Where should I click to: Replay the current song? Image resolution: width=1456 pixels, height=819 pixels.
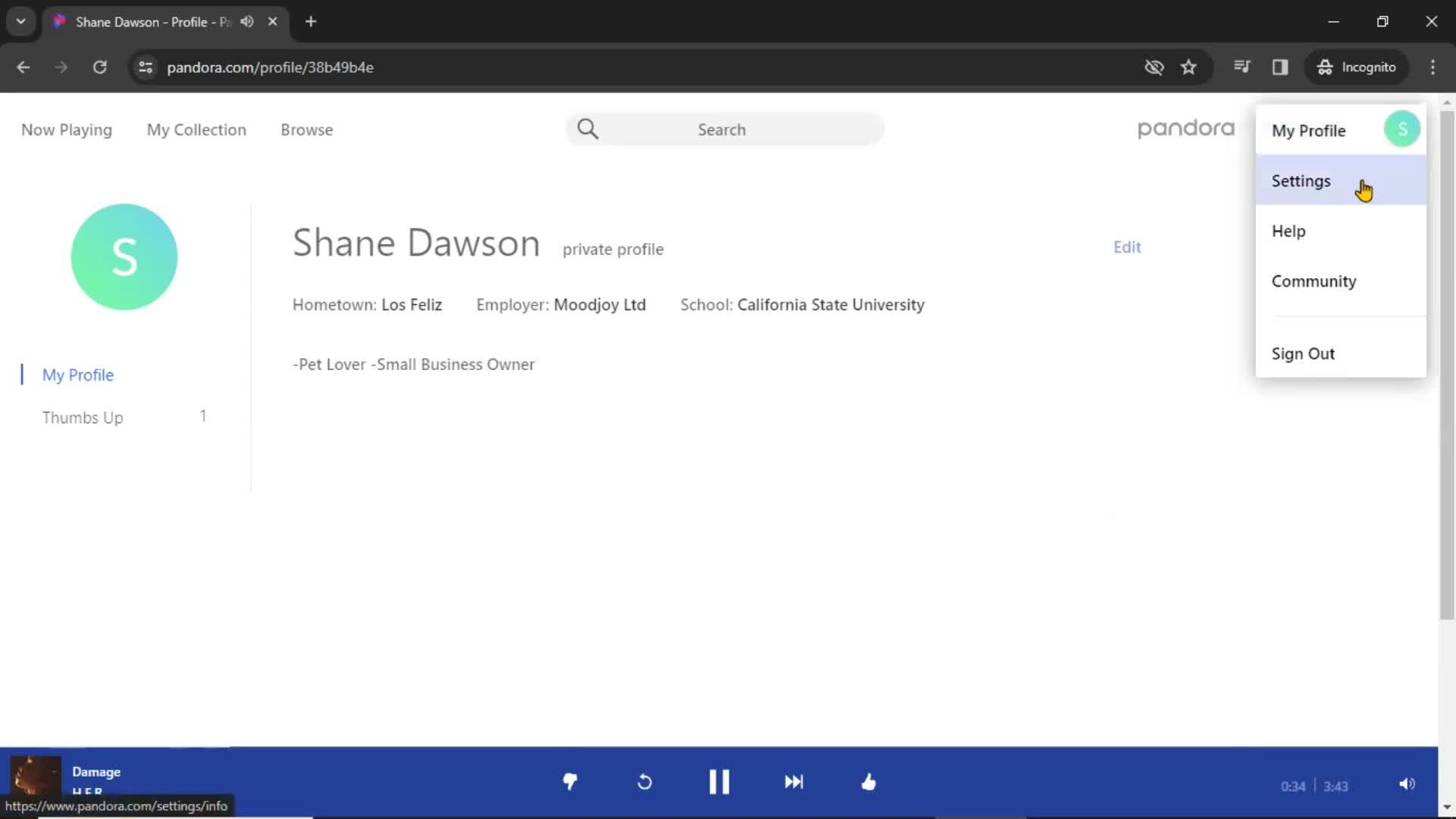645,782
